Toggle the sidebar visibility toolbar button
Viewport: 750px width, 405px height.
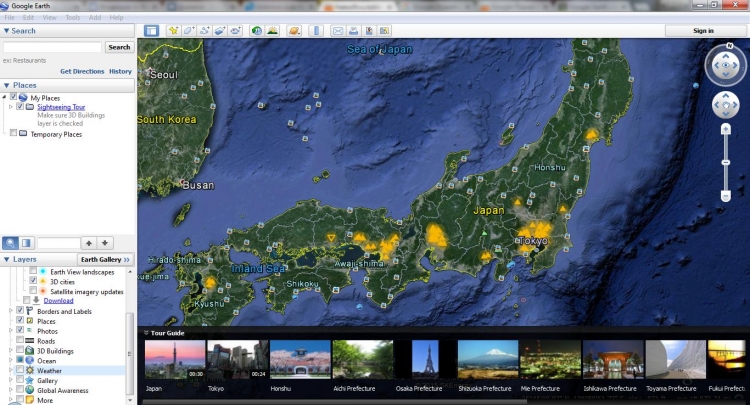[x=152, y=31]
